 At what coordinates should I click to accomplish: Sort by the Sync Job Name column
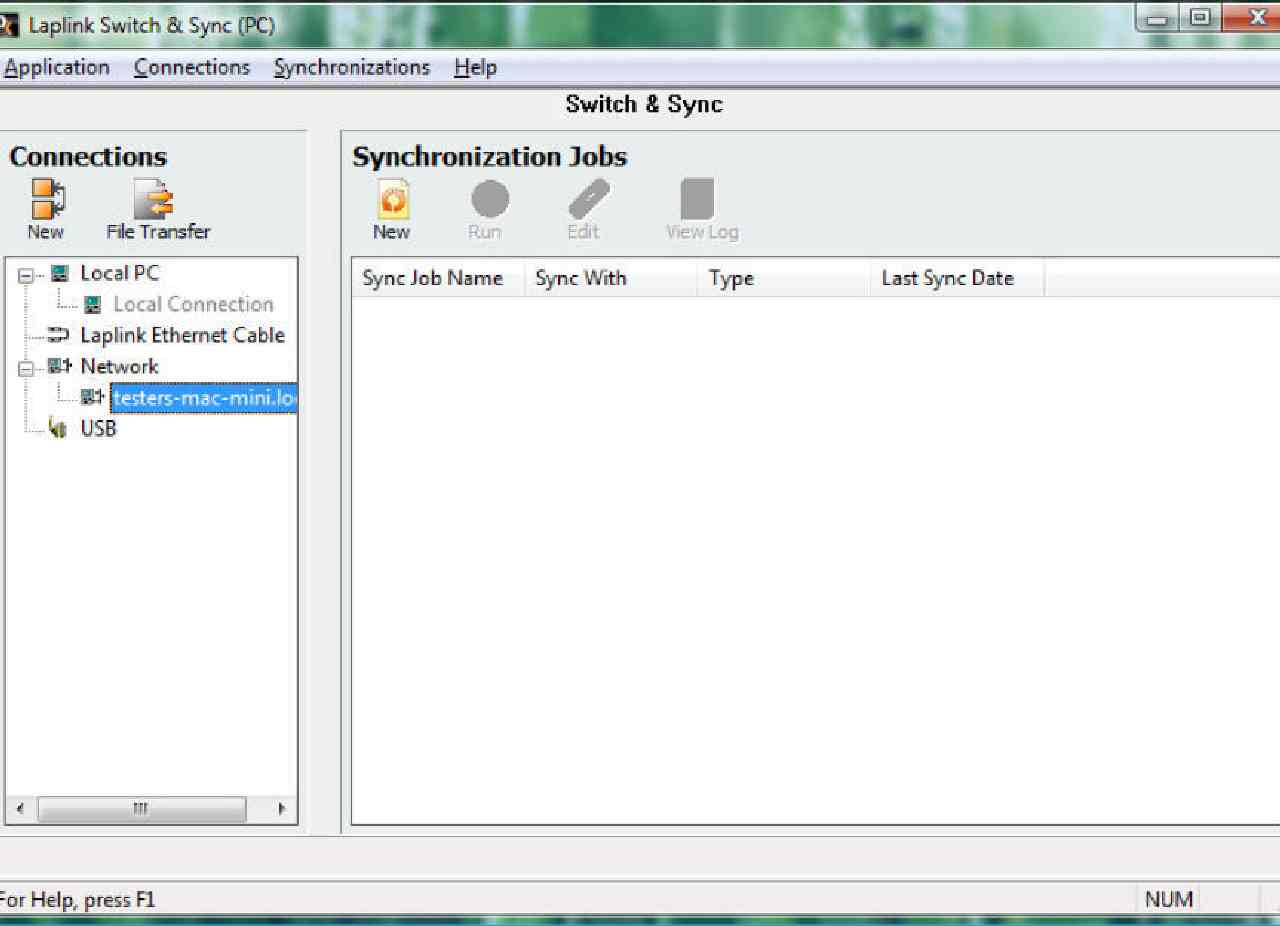438,278
